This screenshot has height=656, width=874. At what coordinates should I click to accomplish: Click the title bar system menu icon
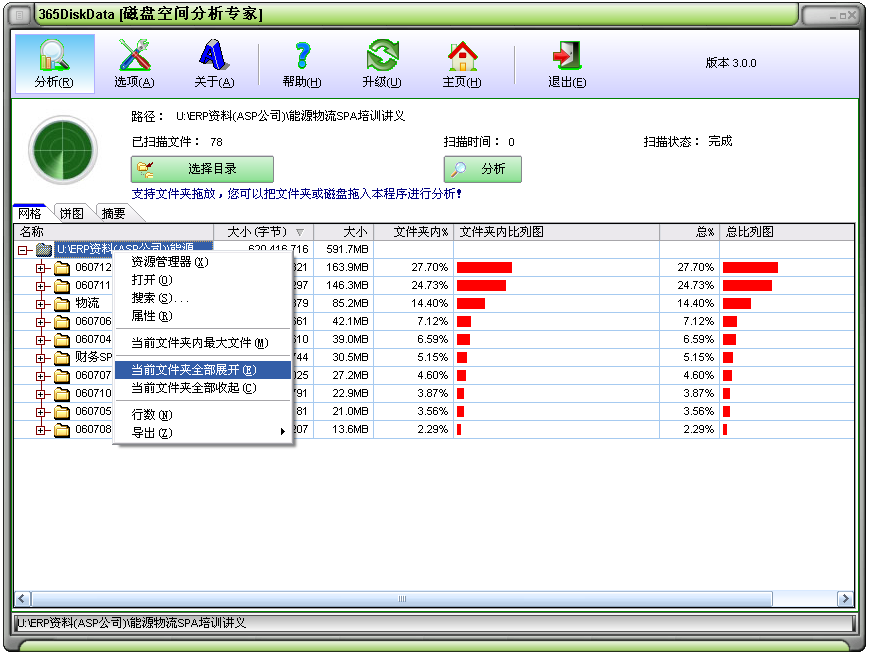click(20, 15)
